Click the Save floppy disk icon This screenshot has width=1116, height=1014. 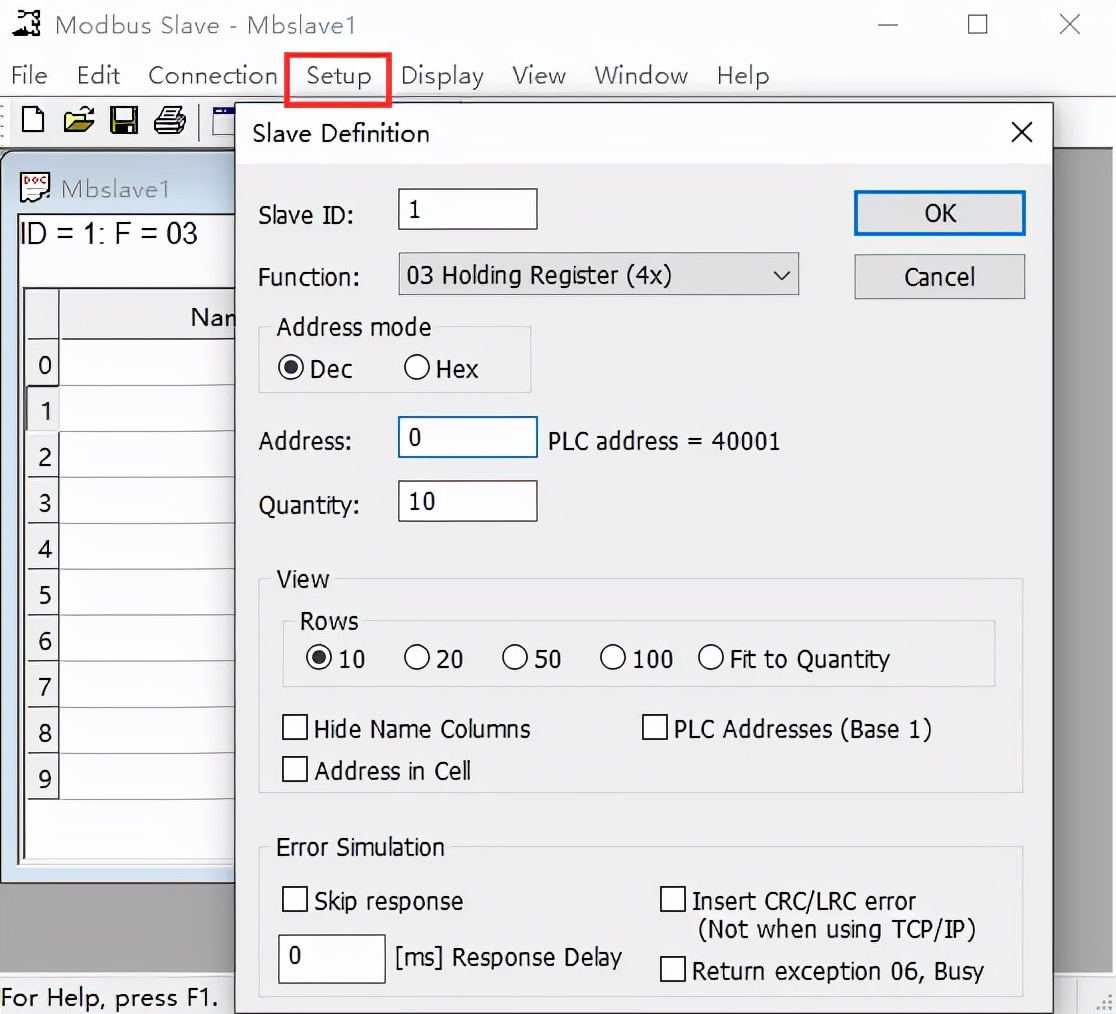[124, 121]
